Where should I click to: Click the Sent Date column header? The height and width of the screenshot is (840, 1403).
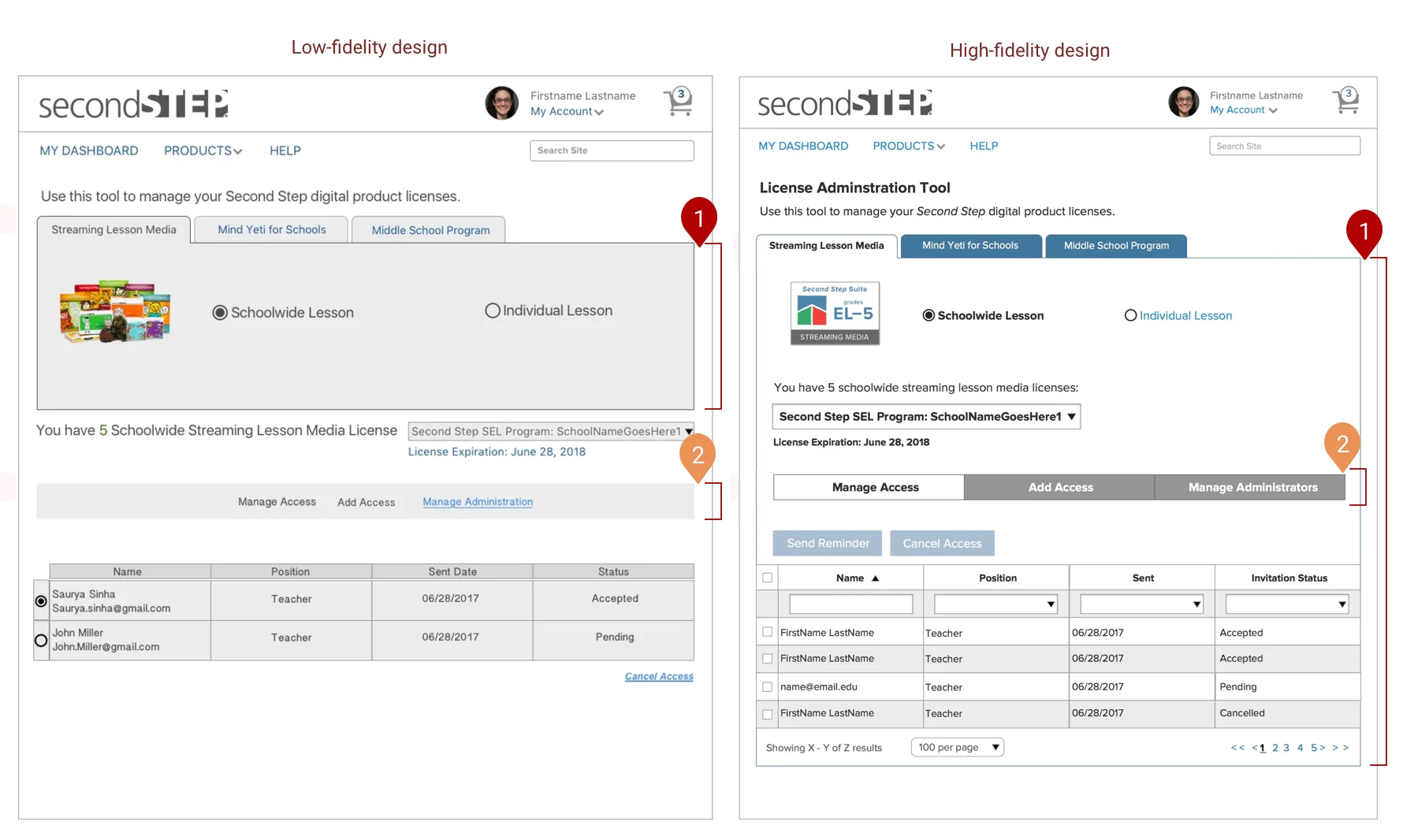(x=452, y=571)
